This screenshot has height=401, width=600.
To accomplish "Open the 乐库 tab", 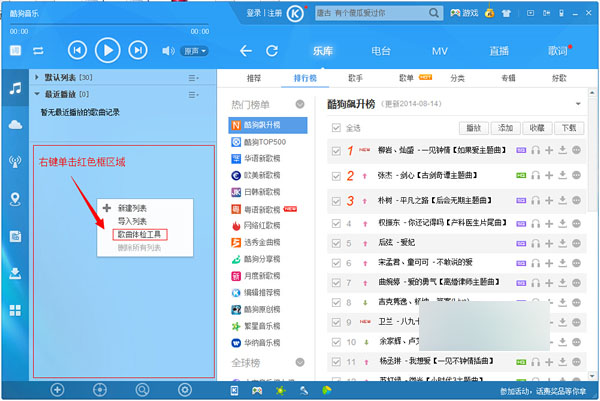I will pyautogui.click(x=323, y=51).
